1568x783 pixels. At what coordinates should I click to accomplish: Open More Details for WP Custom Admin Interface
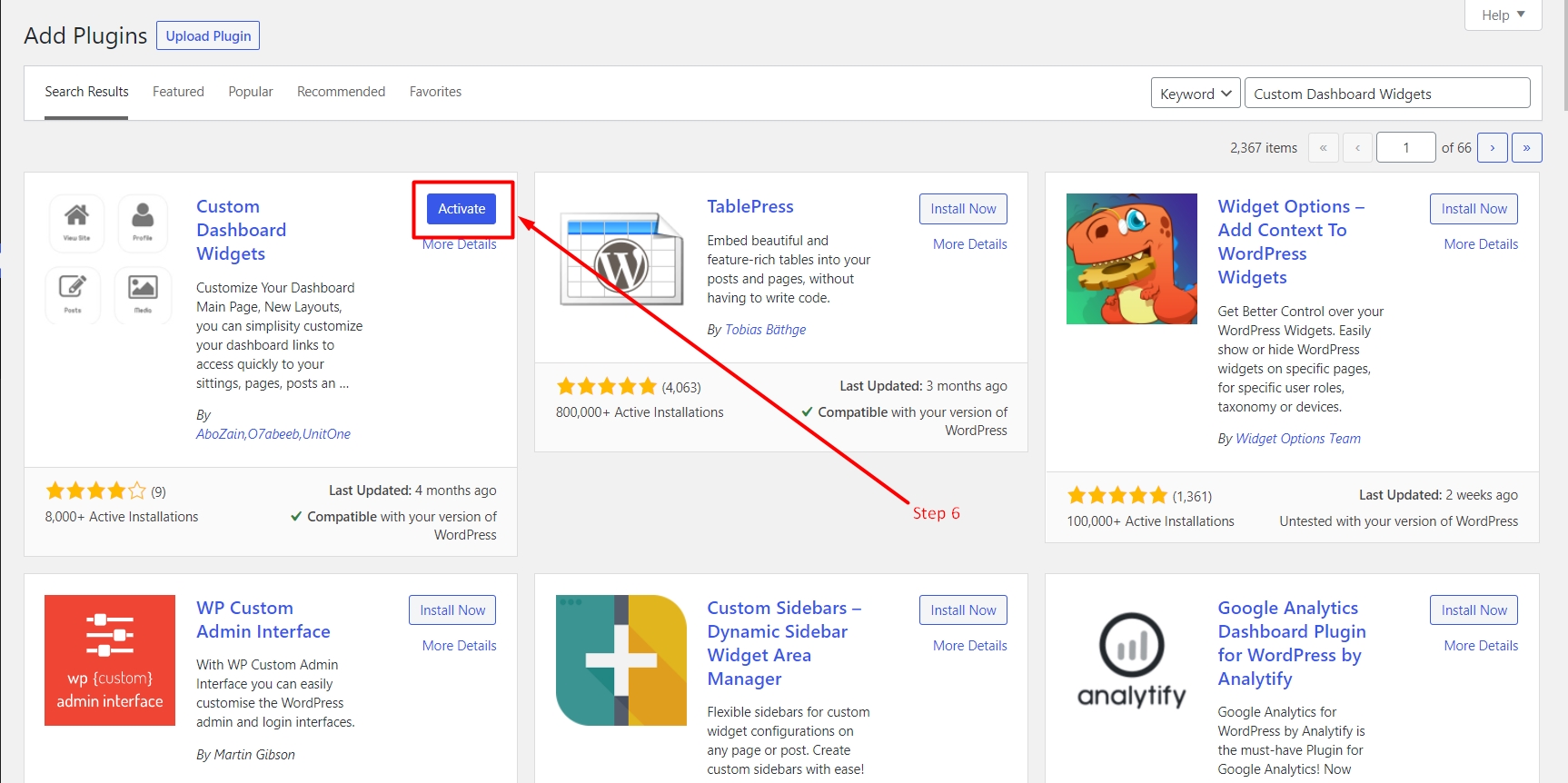(459, 646)
